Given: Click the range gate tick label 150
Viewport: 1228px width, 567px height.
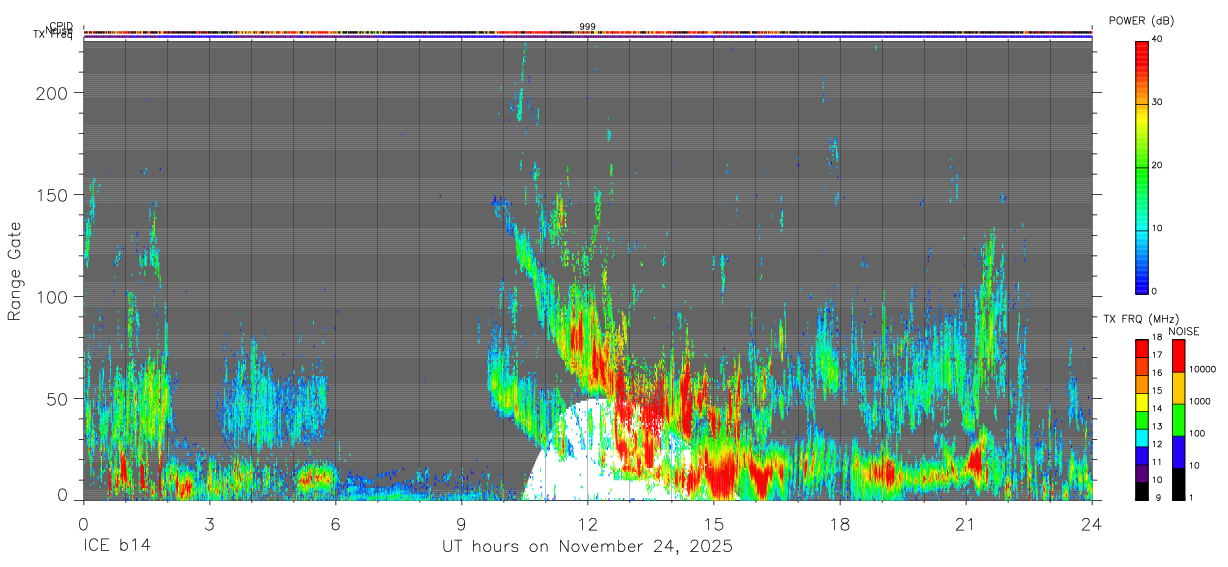Looking at the screenshot, I should click(x=51, y=194).
